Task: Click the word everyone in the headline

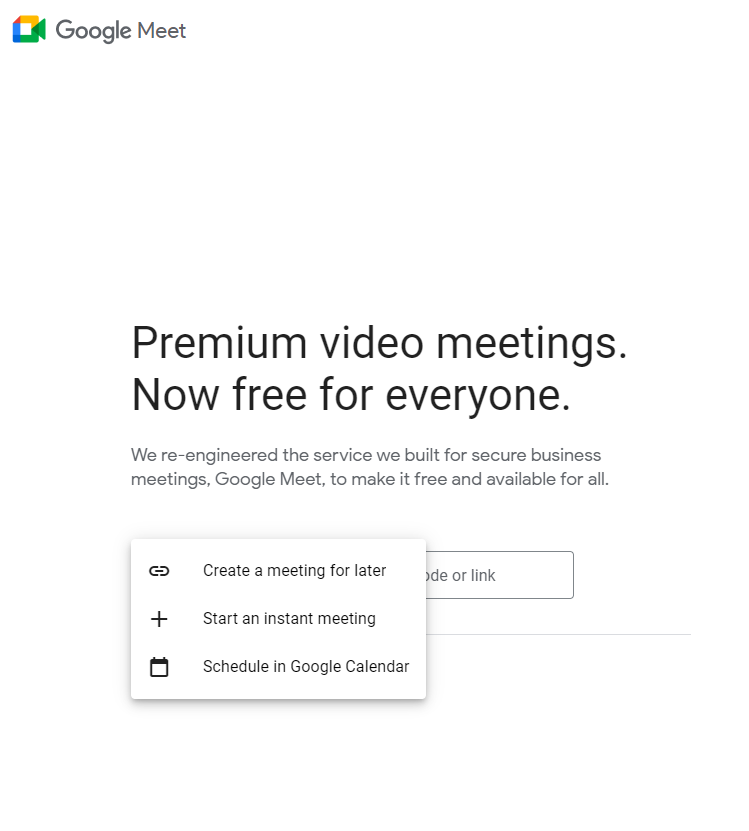Action: (478, 396)
